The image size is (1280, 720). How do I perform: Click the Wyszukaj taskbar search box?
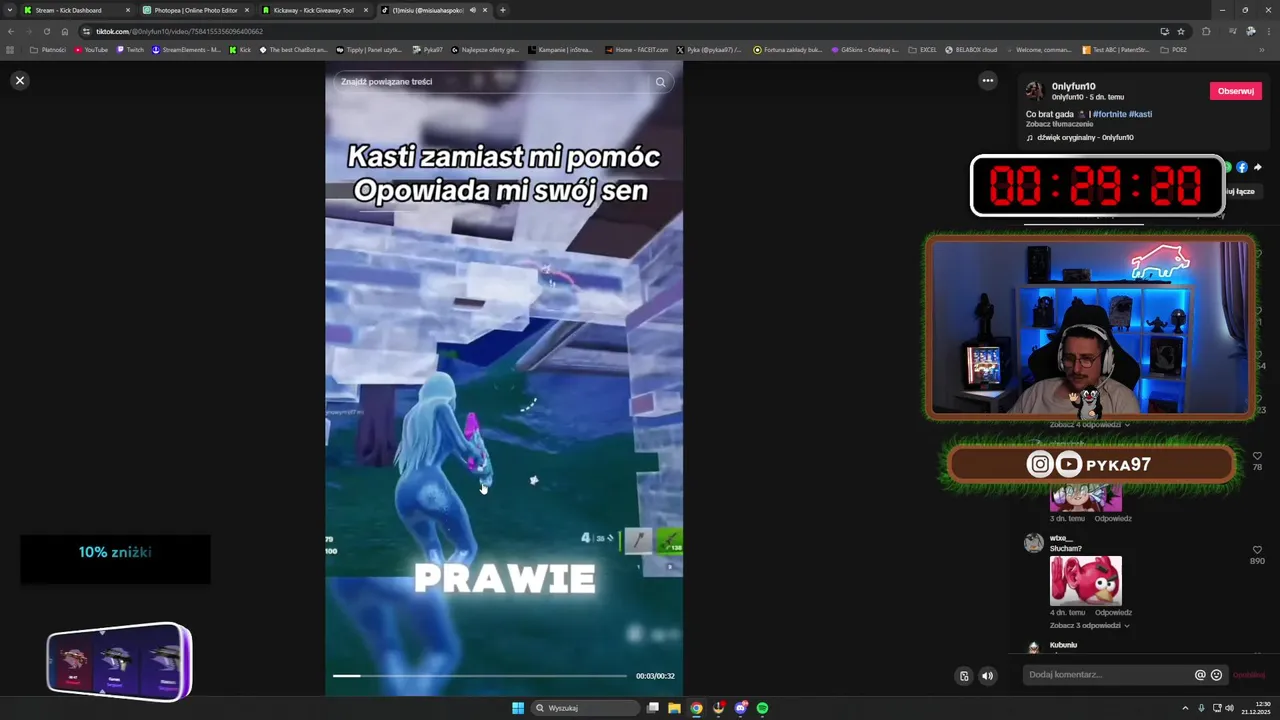(586, 708)
